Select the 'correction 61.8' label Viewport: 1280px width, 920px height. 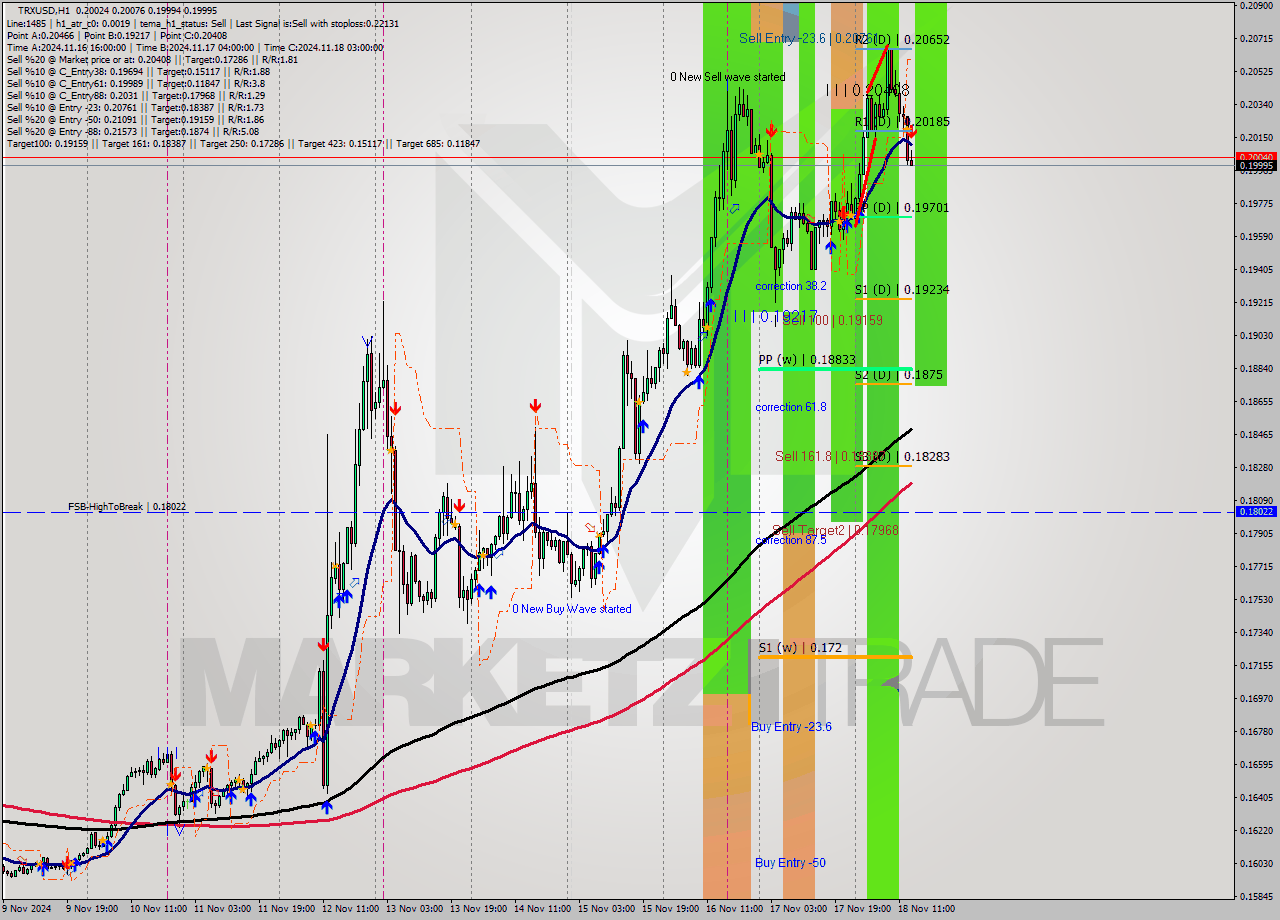click(791, 407)
